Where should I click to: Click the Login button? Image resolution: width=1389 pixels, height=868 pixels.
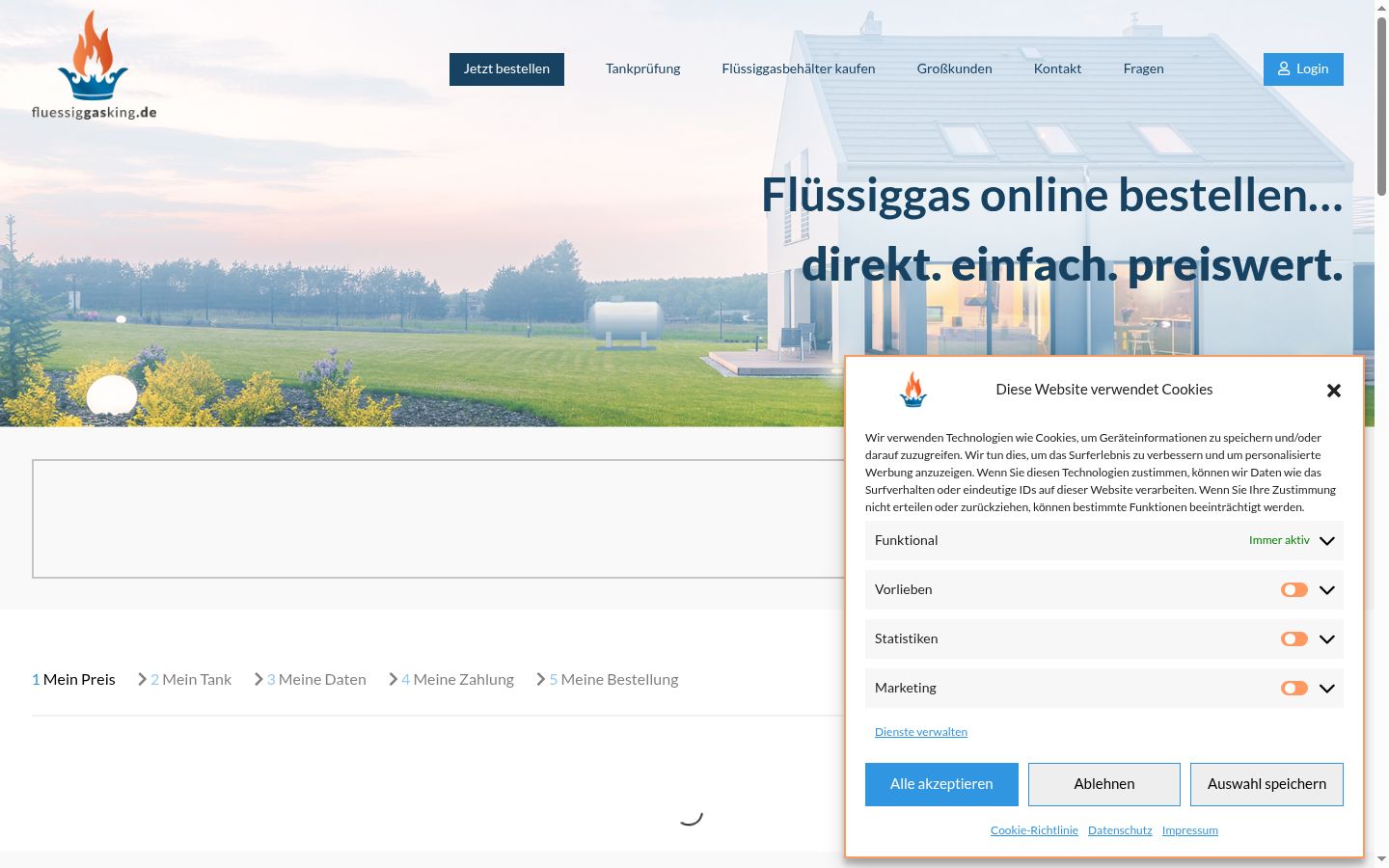(x=1303, y=69)
